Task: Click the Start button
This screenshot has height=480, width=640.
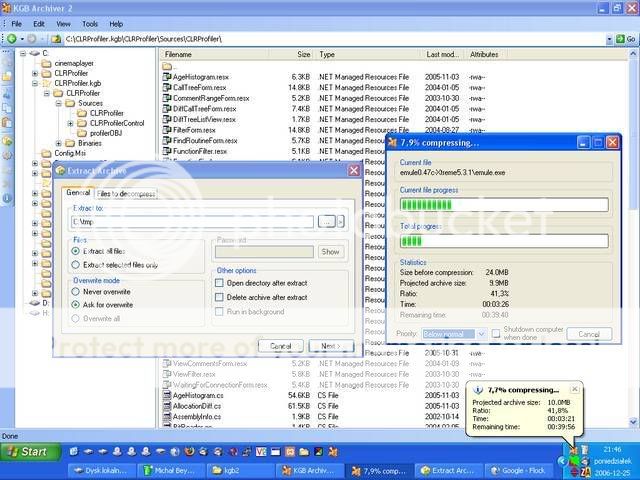Action: [30, 451]
